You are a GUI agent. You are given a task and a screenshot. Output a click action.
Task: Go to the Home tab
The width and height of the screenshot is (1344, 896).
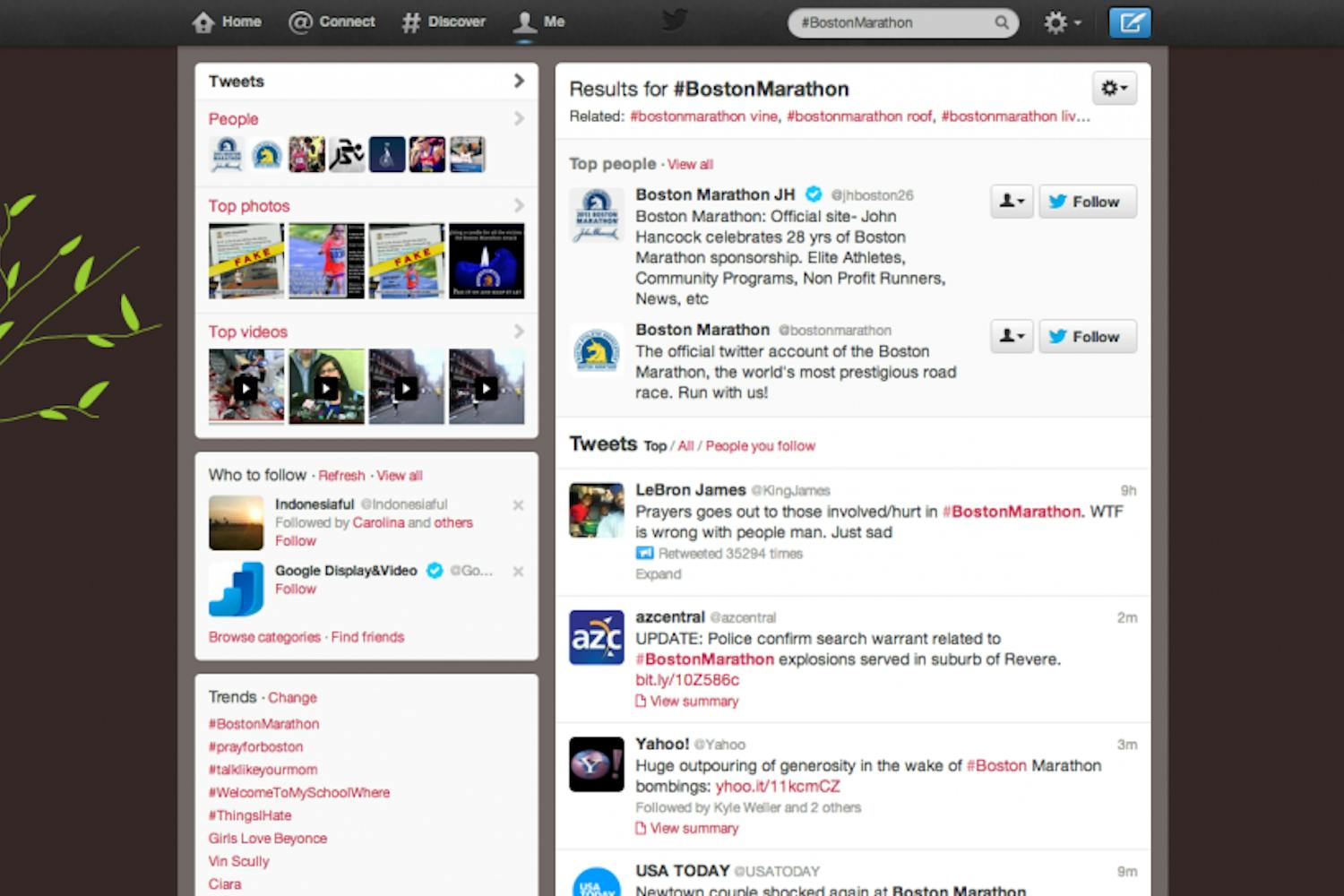click(228, 22)
